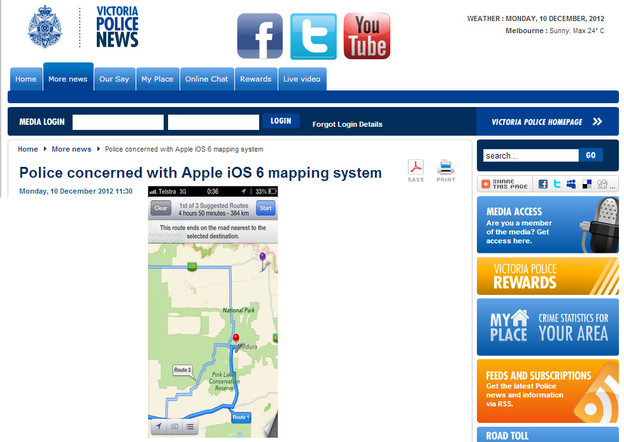Open the Facebook icon in header
Screen dimensions: 624x442
pos(260,36)
